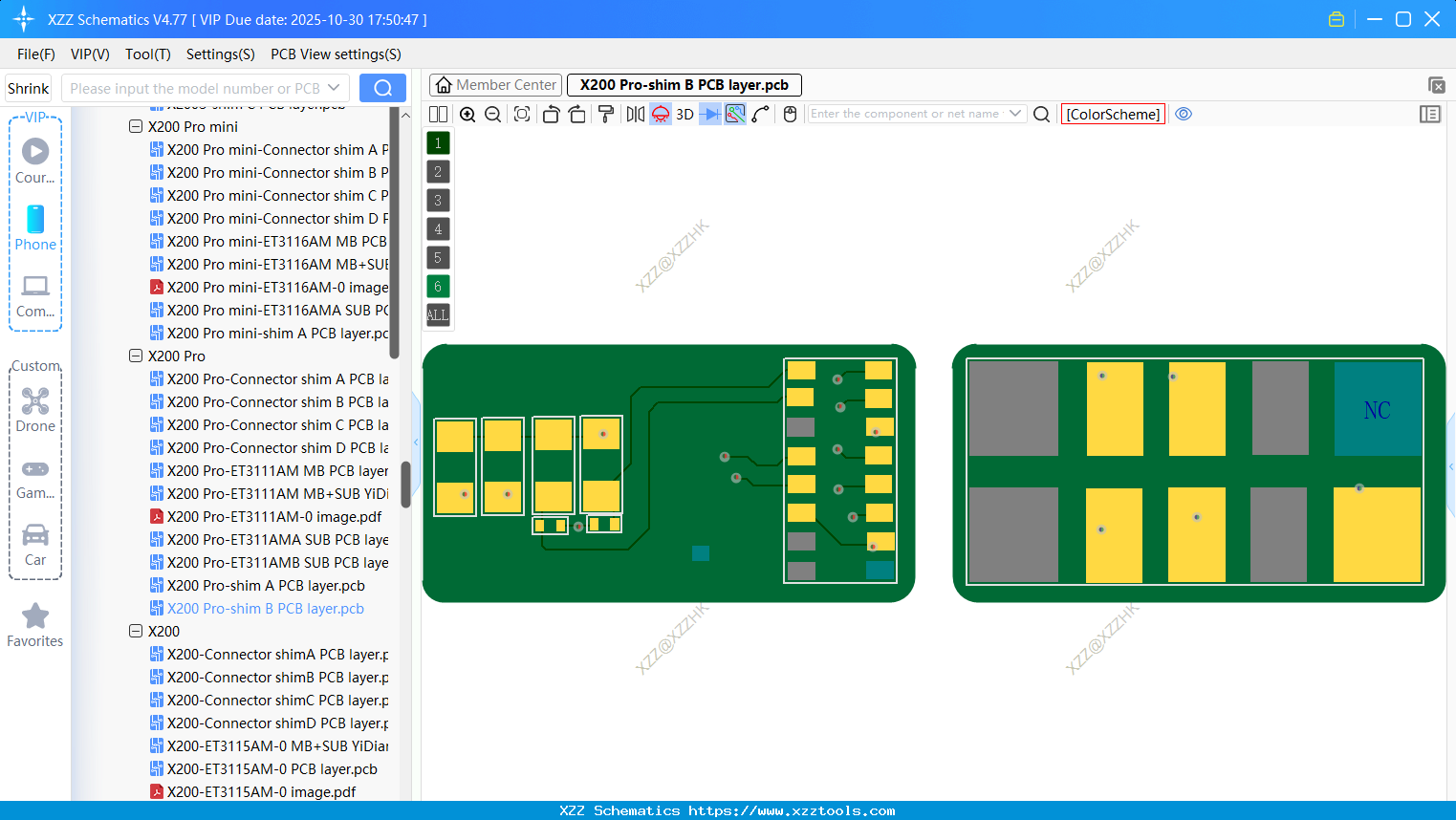Viewport: 1456px width, 820px height.
Task: Select the ALL layers button
Action: click(438, 314)
